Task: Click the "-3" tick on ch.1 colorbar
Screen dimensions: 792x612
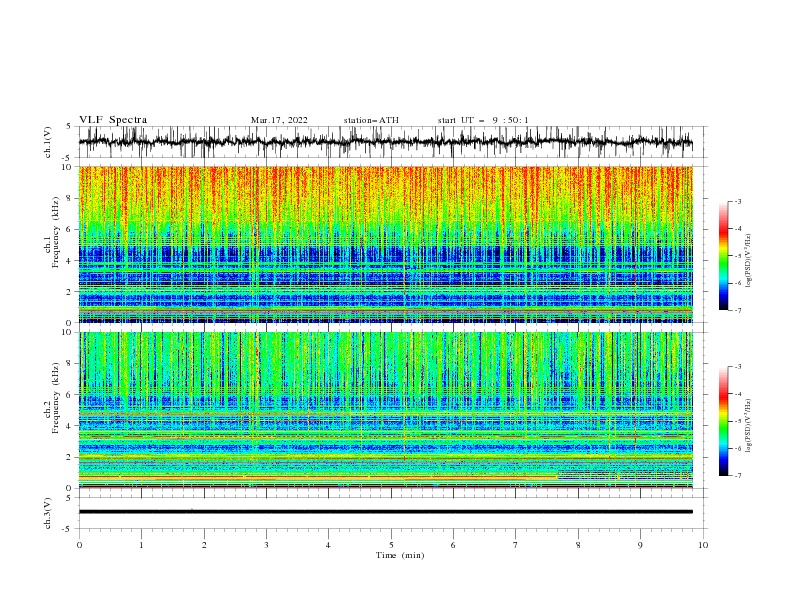Action: coord(737,201)
